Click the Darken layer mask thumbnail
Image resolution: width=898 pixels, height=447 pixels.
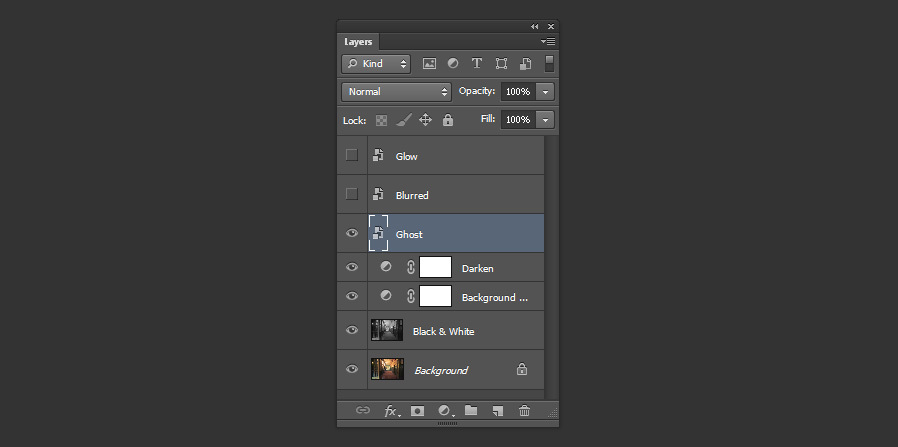click(x=435, y=267)
